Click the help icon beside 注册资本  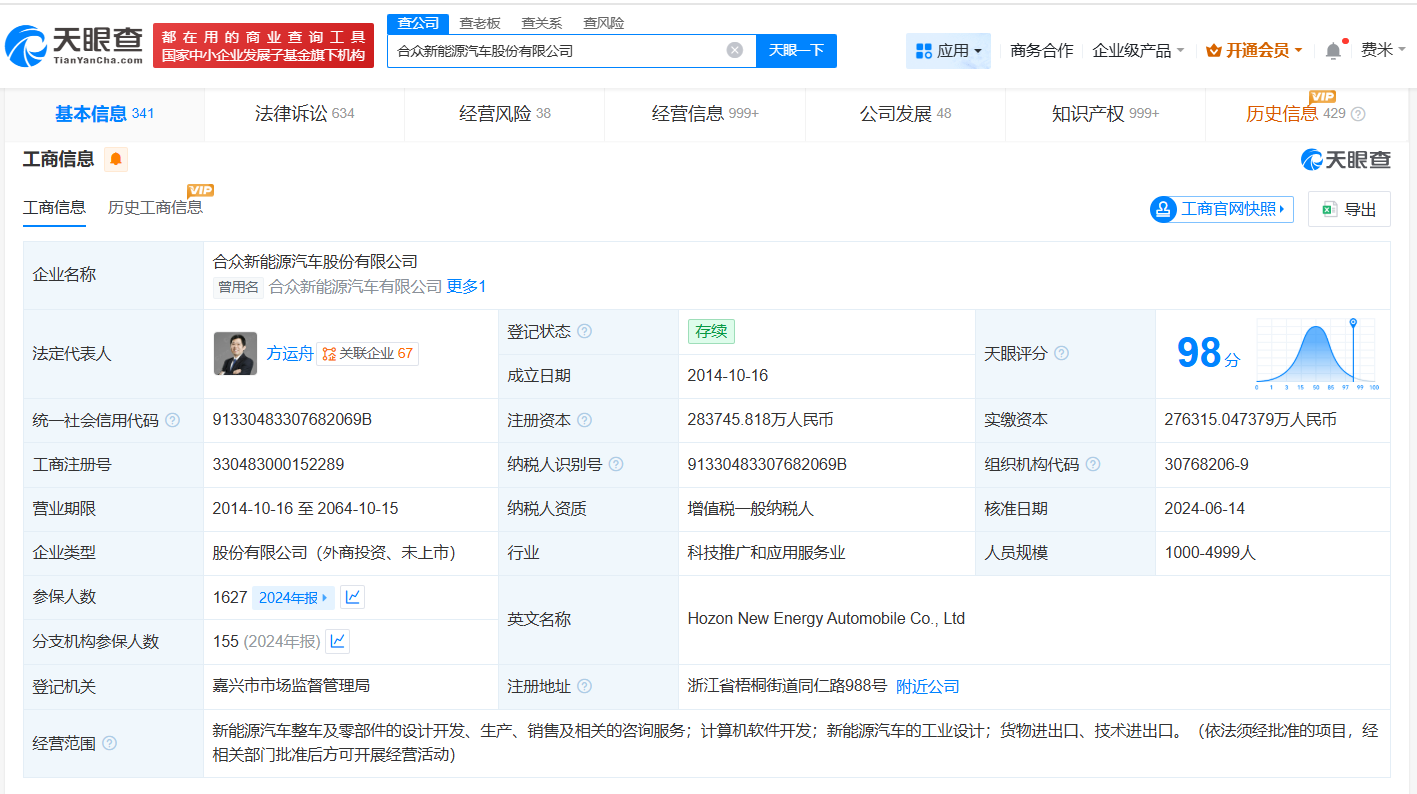(585, 419)
